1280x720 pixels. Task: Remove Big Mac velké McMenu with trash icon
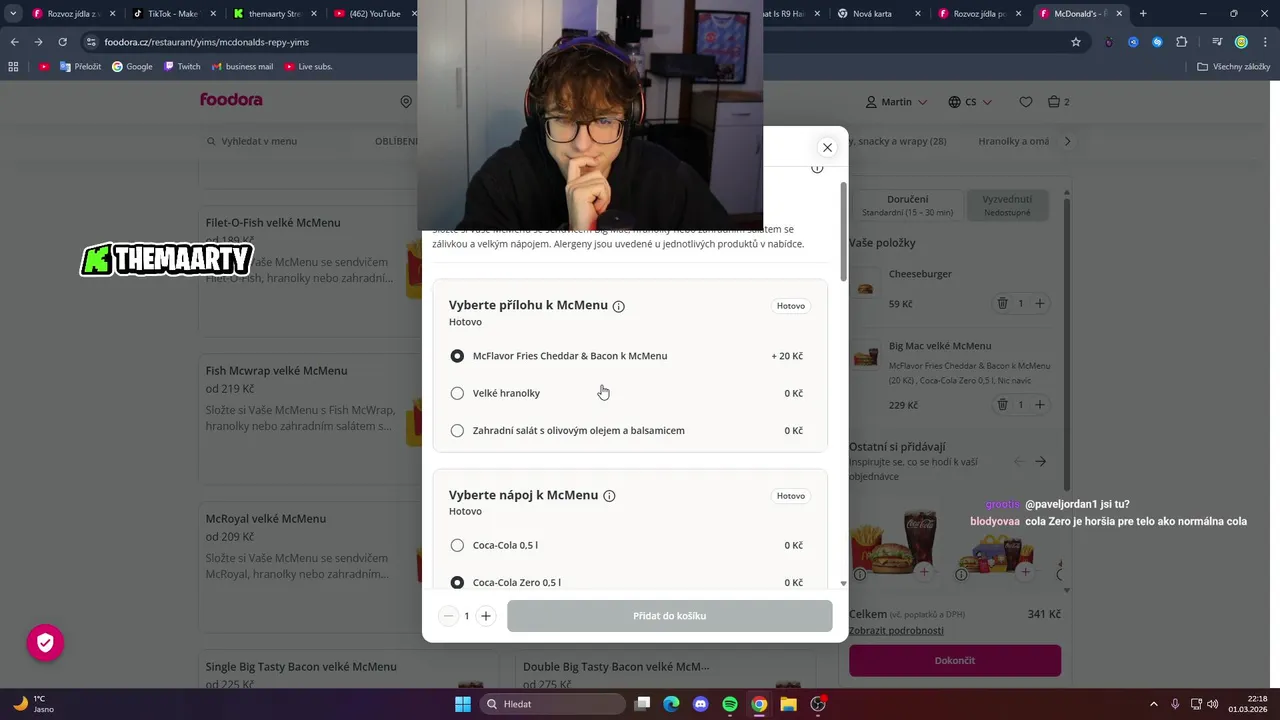(x=1002, y=404)
